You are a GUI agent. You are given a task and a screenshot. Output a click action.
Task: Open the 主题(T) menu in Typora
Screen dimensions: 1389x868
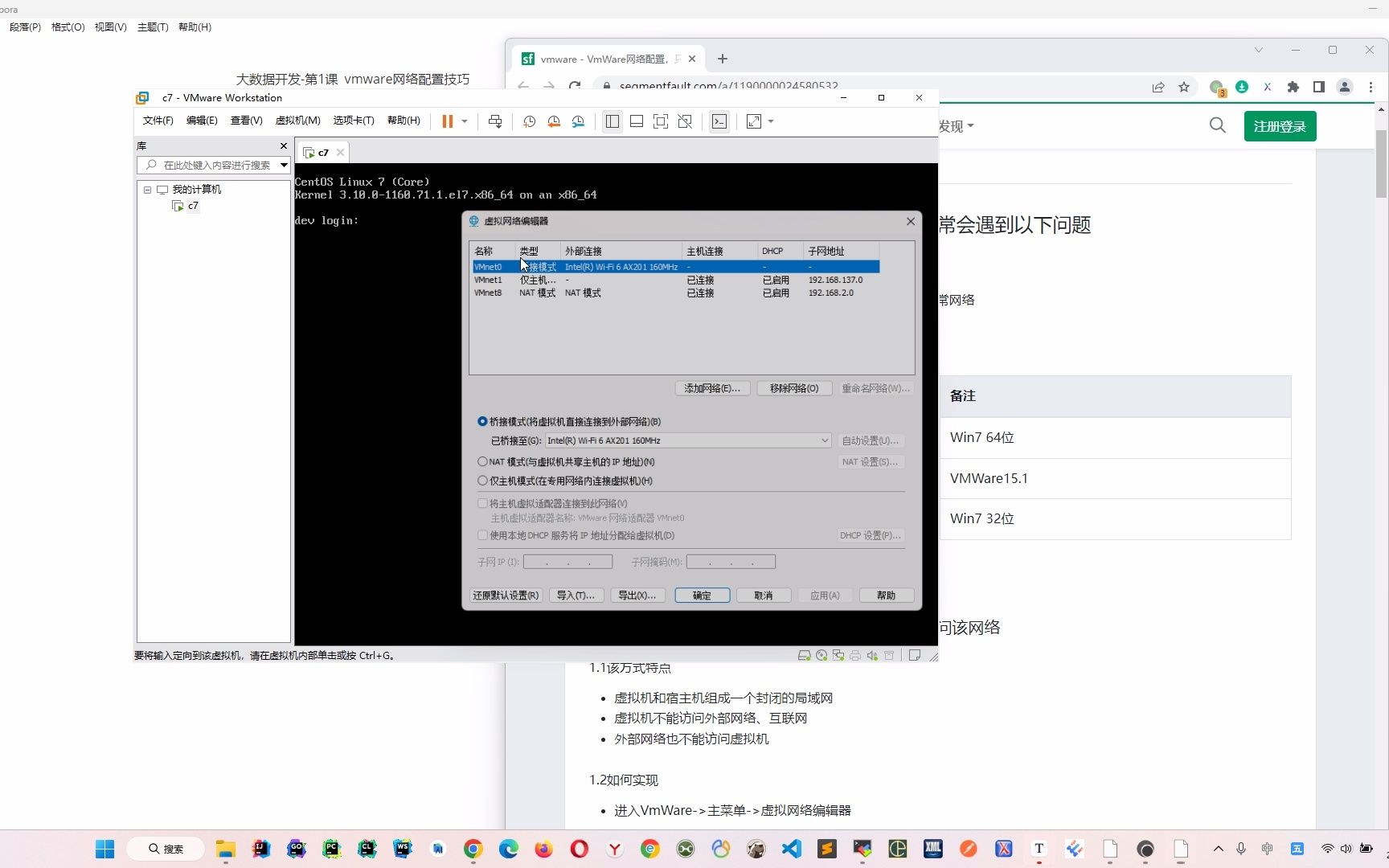(153, 27)
